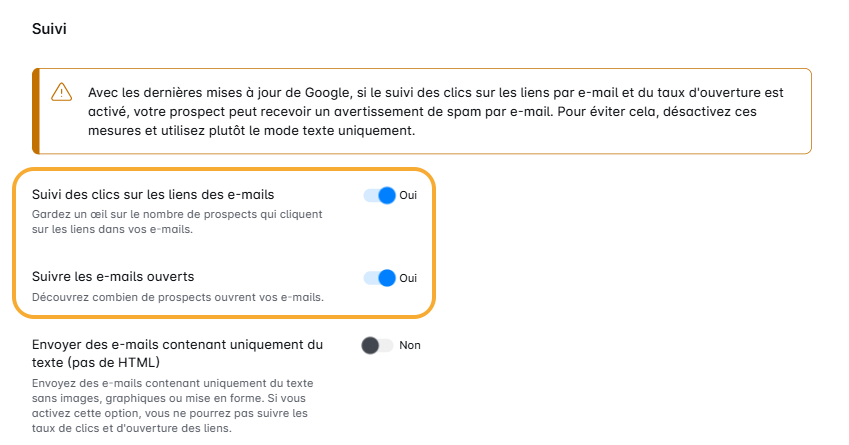Click the Envoyer des e-mails contenant uniquement du texte title
This screenshot has height=445, width=849.
177,344
